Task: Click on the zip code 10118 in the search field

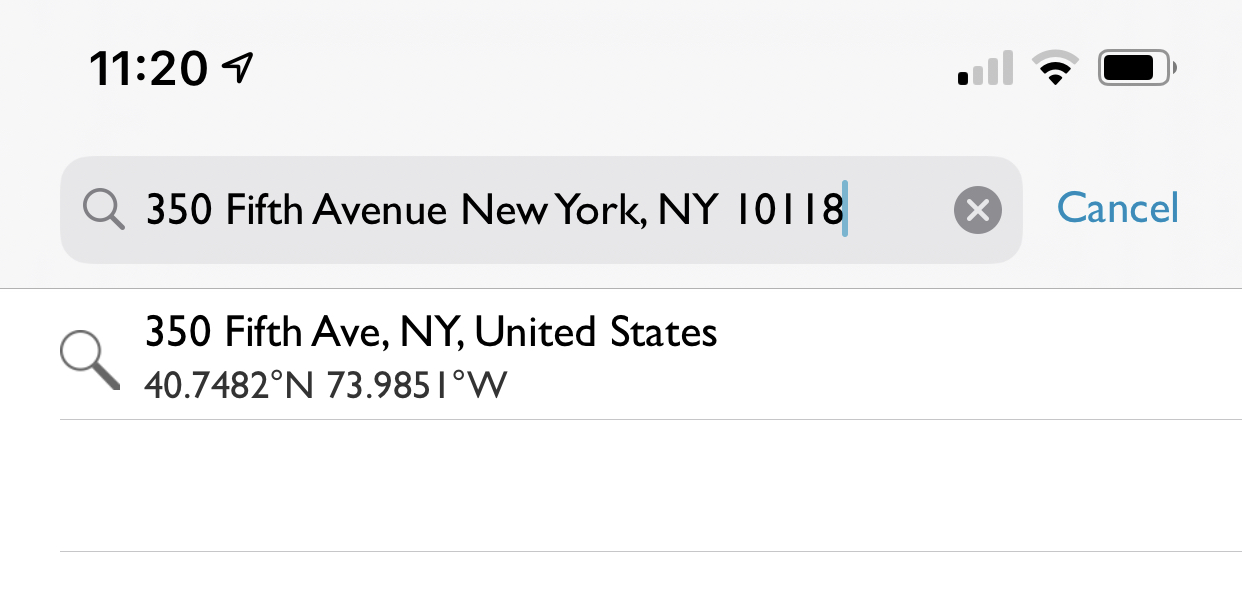Action: 788,210
